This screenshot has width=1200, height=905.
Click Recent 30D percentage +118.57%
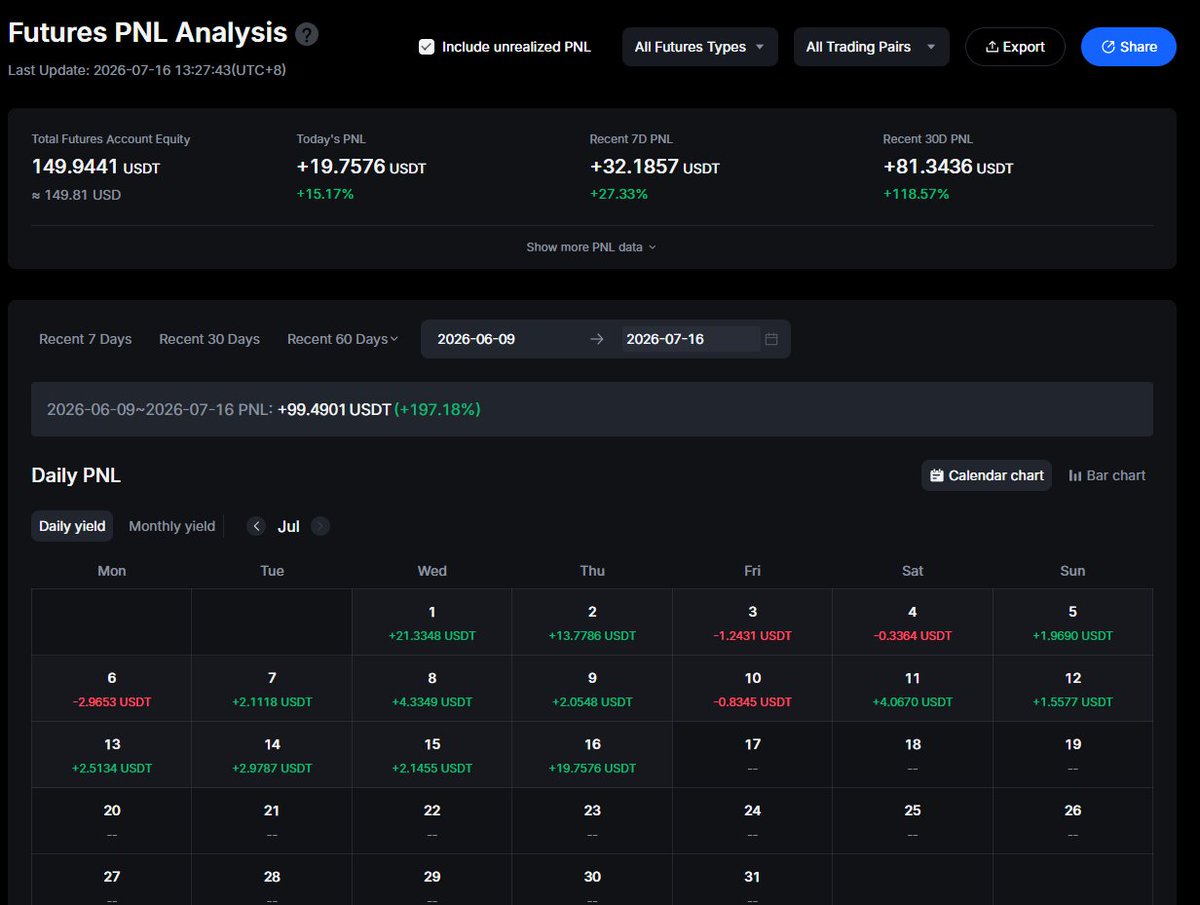pyautogui.click(x=916, y=194)
